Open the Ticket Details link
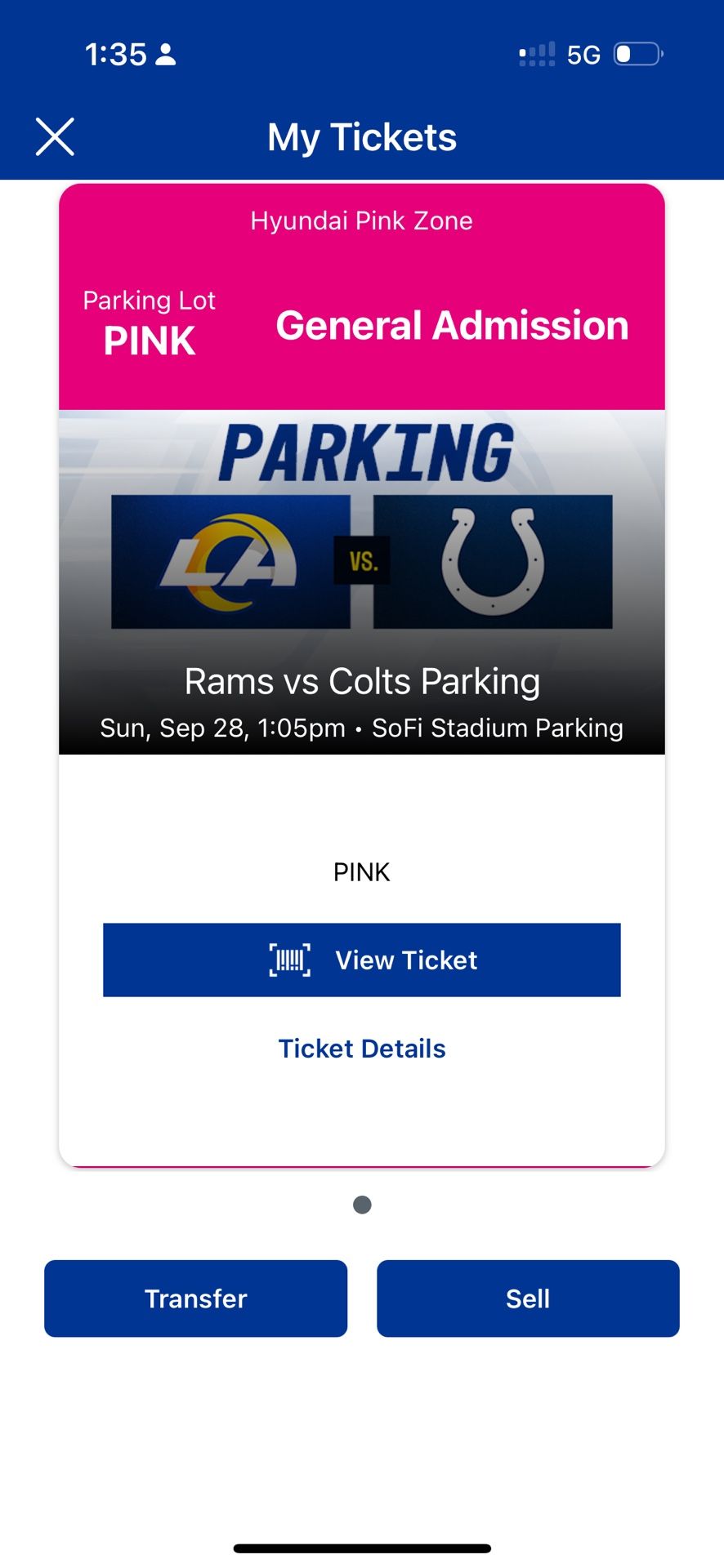 (x=362, y=1049)
